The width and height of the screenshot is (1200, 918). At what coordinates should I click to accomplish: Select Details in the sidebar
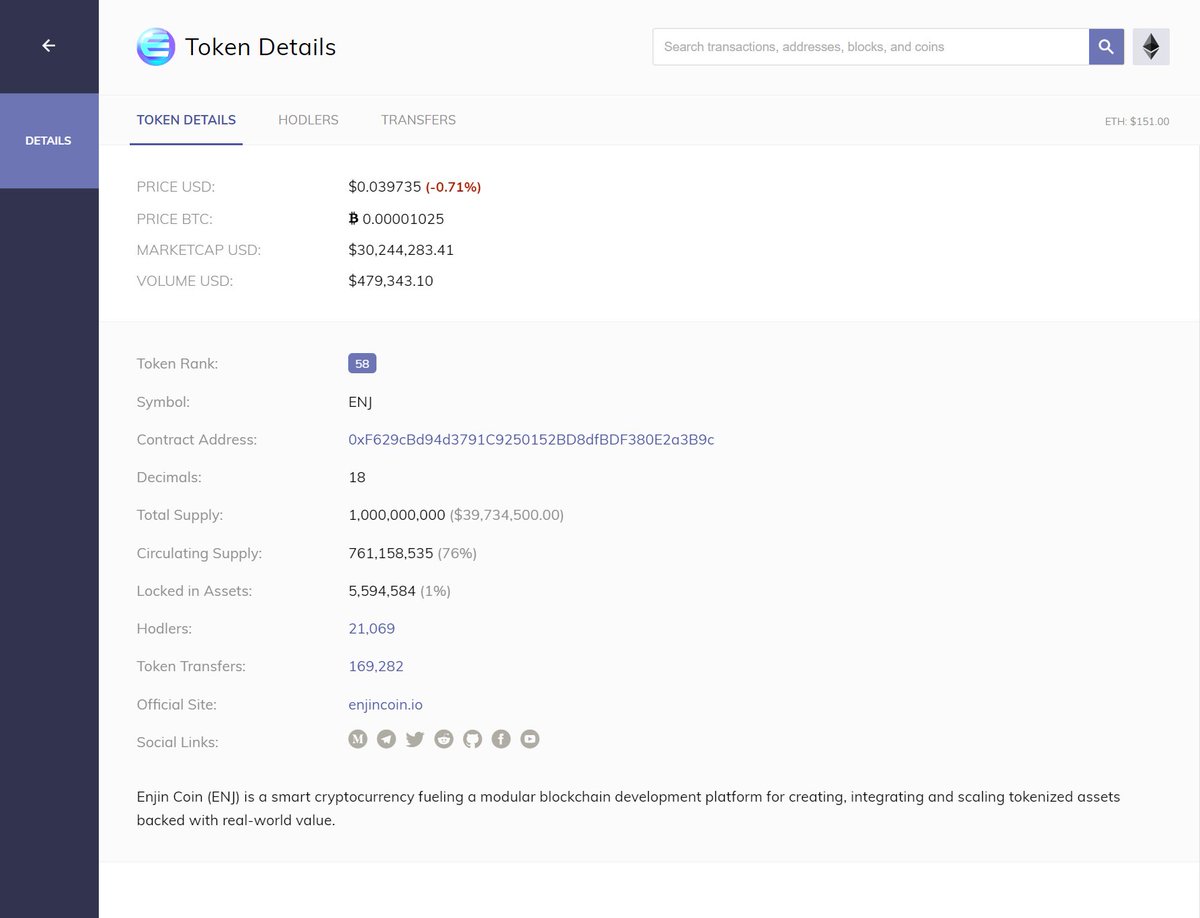pyautogui.click(x=49, y=141)
